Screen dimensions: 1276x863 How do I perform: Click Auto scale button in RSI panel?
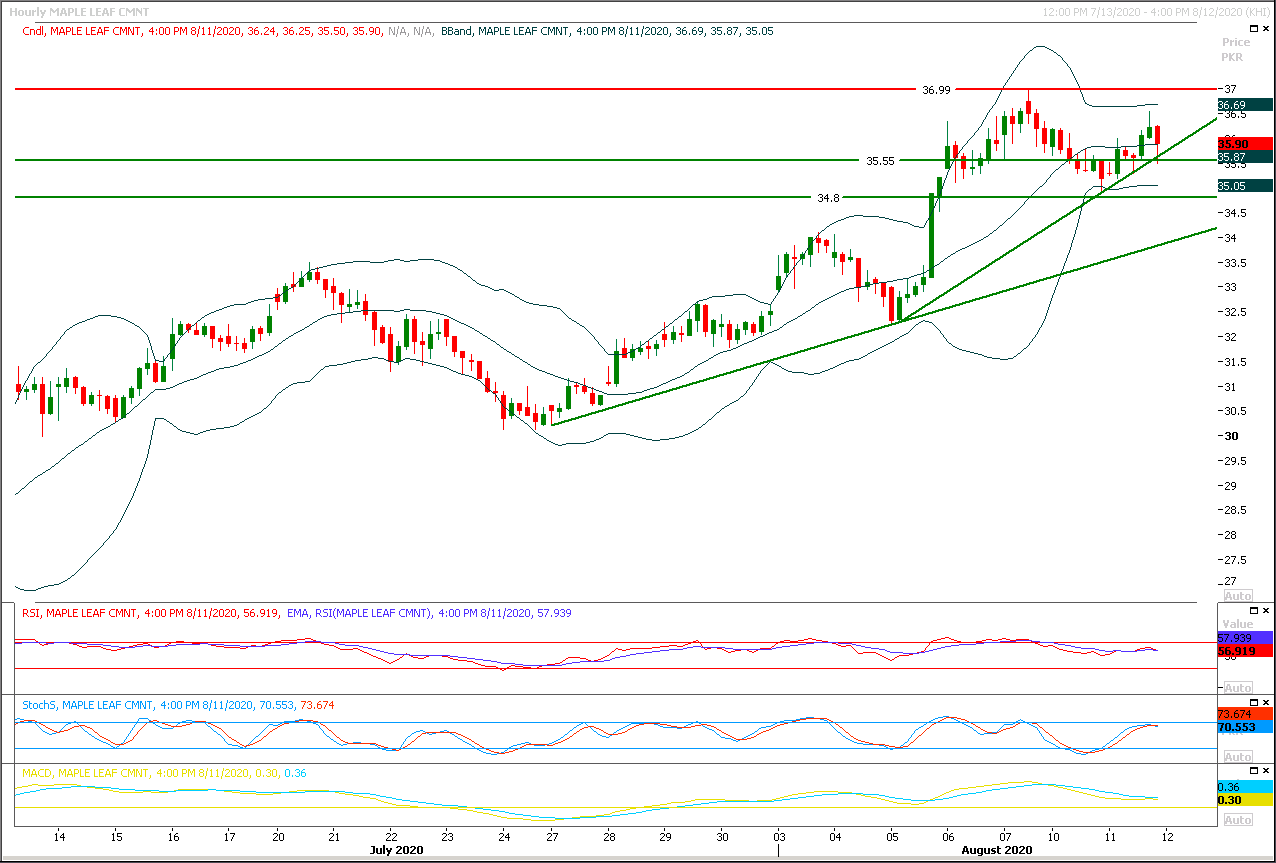[x=1238, y=688]
